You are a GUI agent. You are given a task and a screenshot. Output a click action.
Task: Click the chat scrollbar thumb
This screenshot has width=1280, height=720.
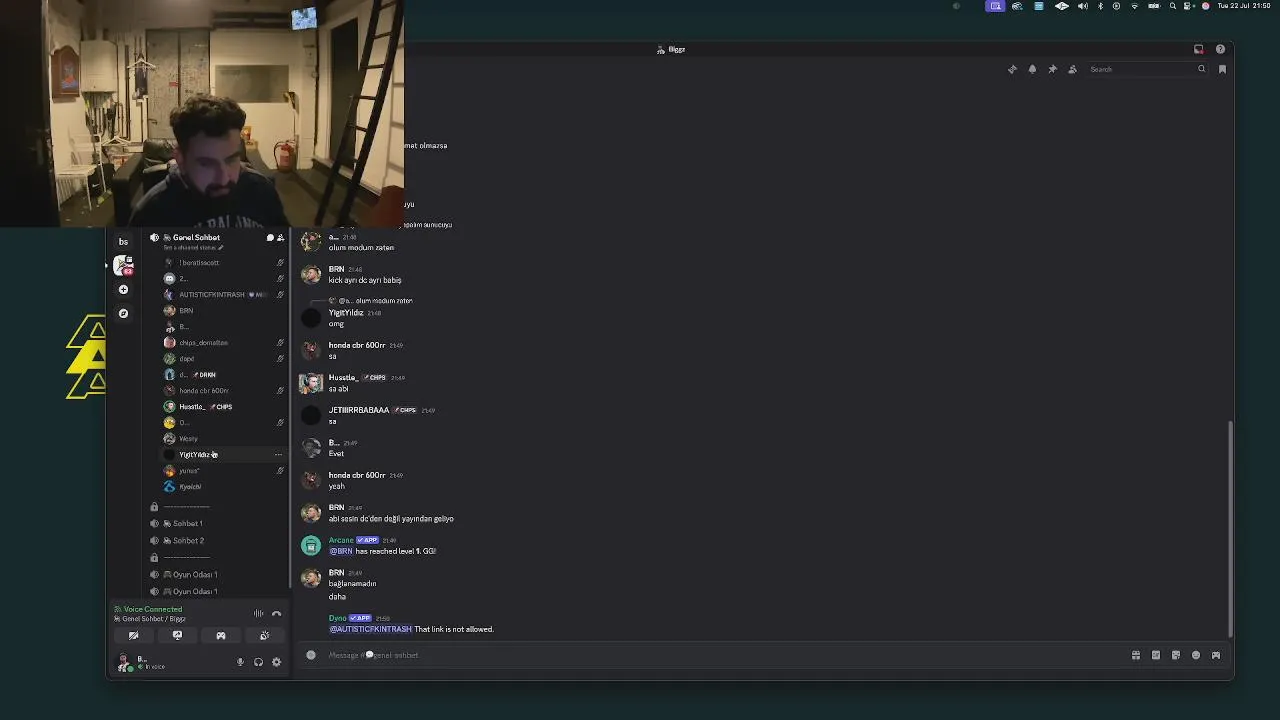1231,528
